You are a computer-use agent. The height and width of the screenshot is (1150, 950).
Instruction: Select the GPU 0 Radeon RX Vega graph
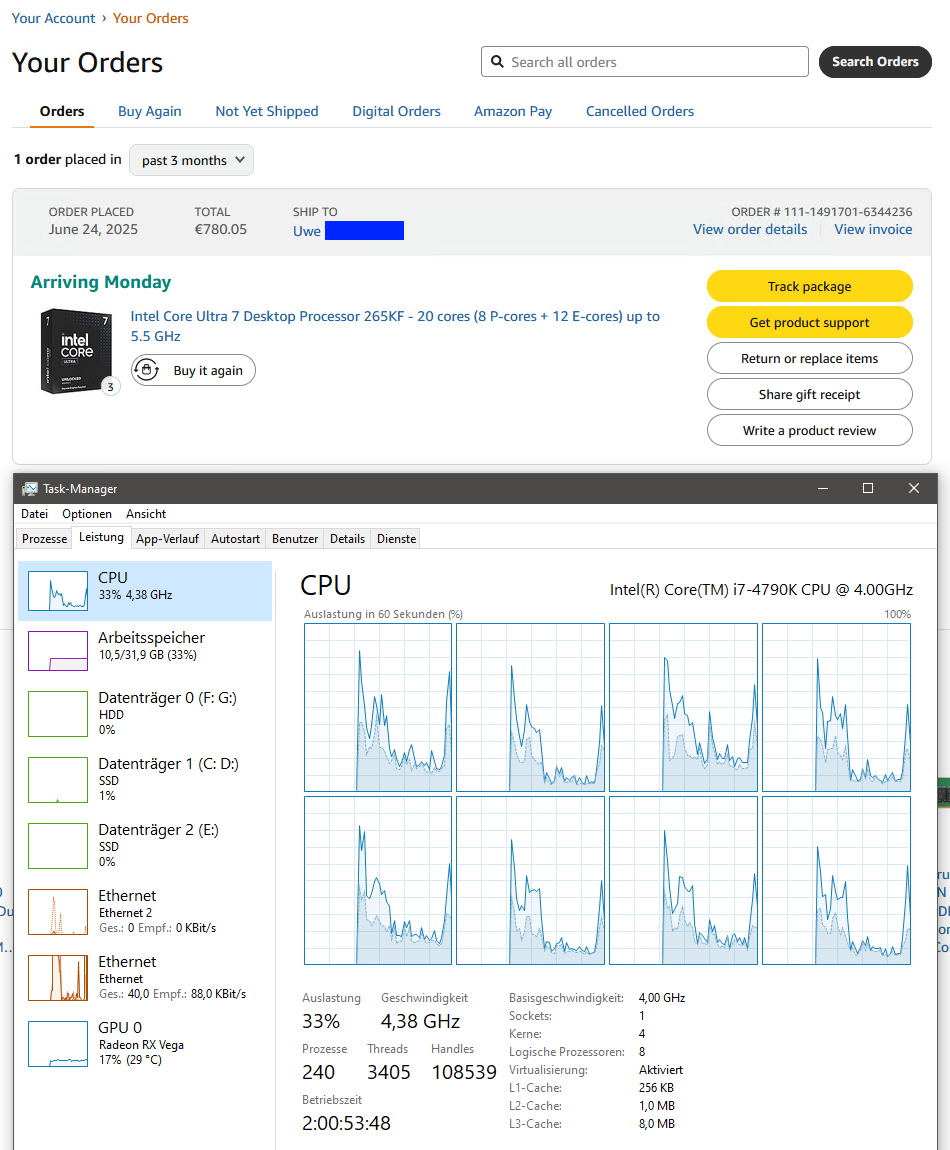(58, 1044)
